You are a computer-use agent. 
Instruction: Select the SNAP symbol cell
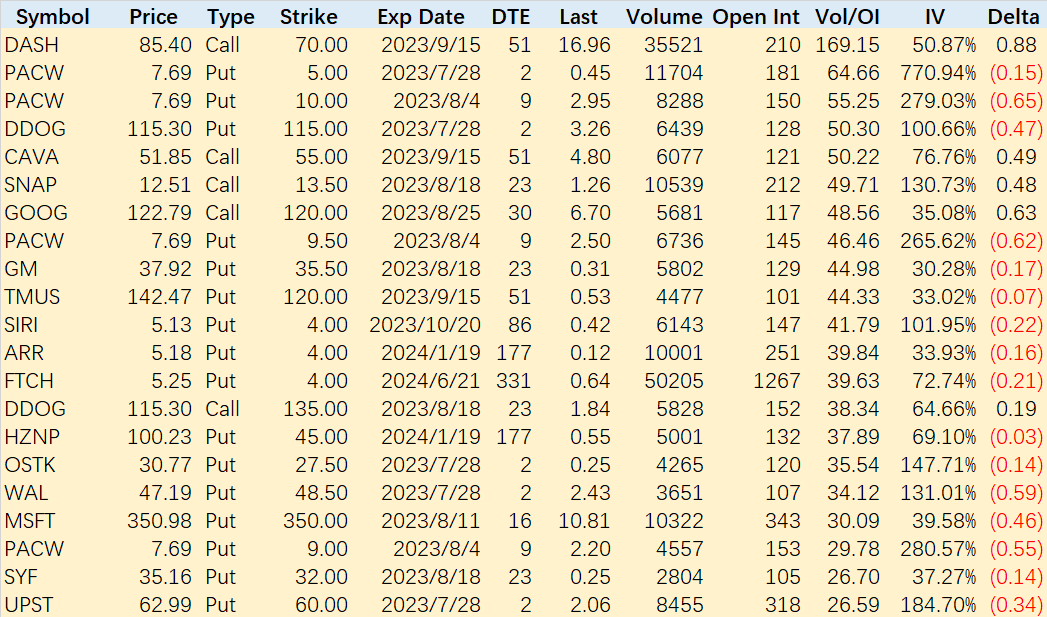pos(31,185)
